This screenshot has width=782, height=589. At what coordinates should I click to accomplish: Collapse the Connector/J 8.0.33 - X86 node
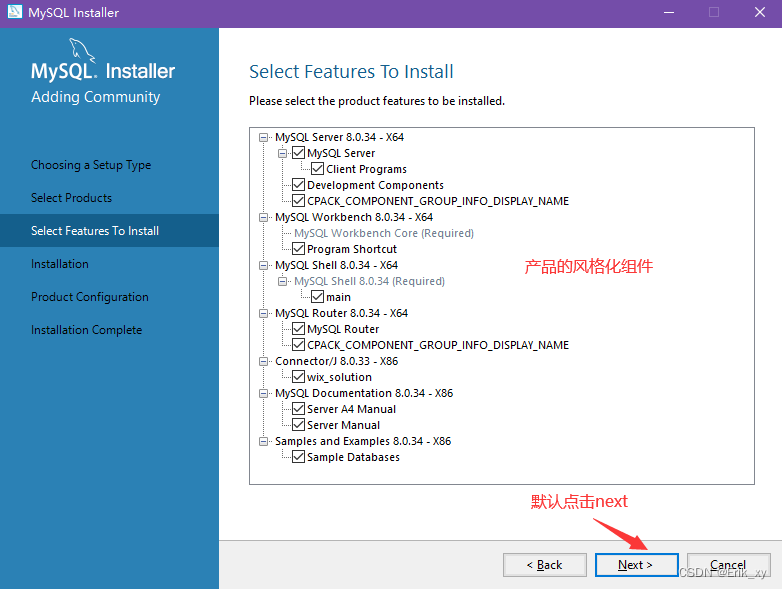point(263,361)
